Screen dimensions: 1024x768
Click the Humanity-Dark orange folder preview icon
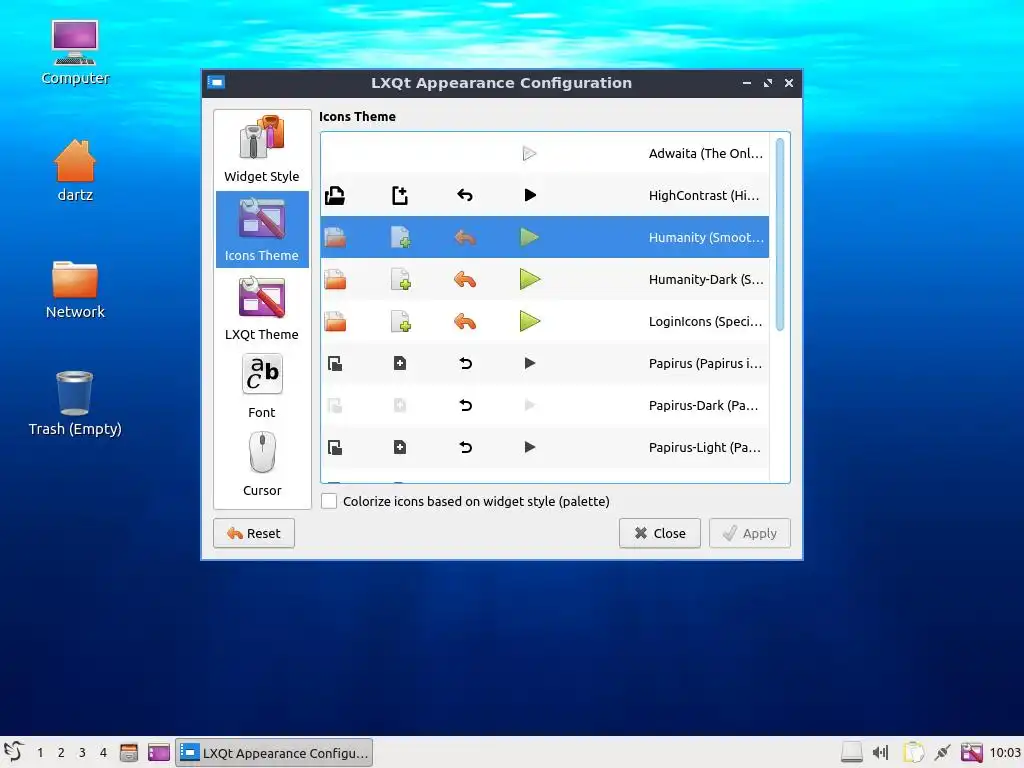click(x=335, y=280)
